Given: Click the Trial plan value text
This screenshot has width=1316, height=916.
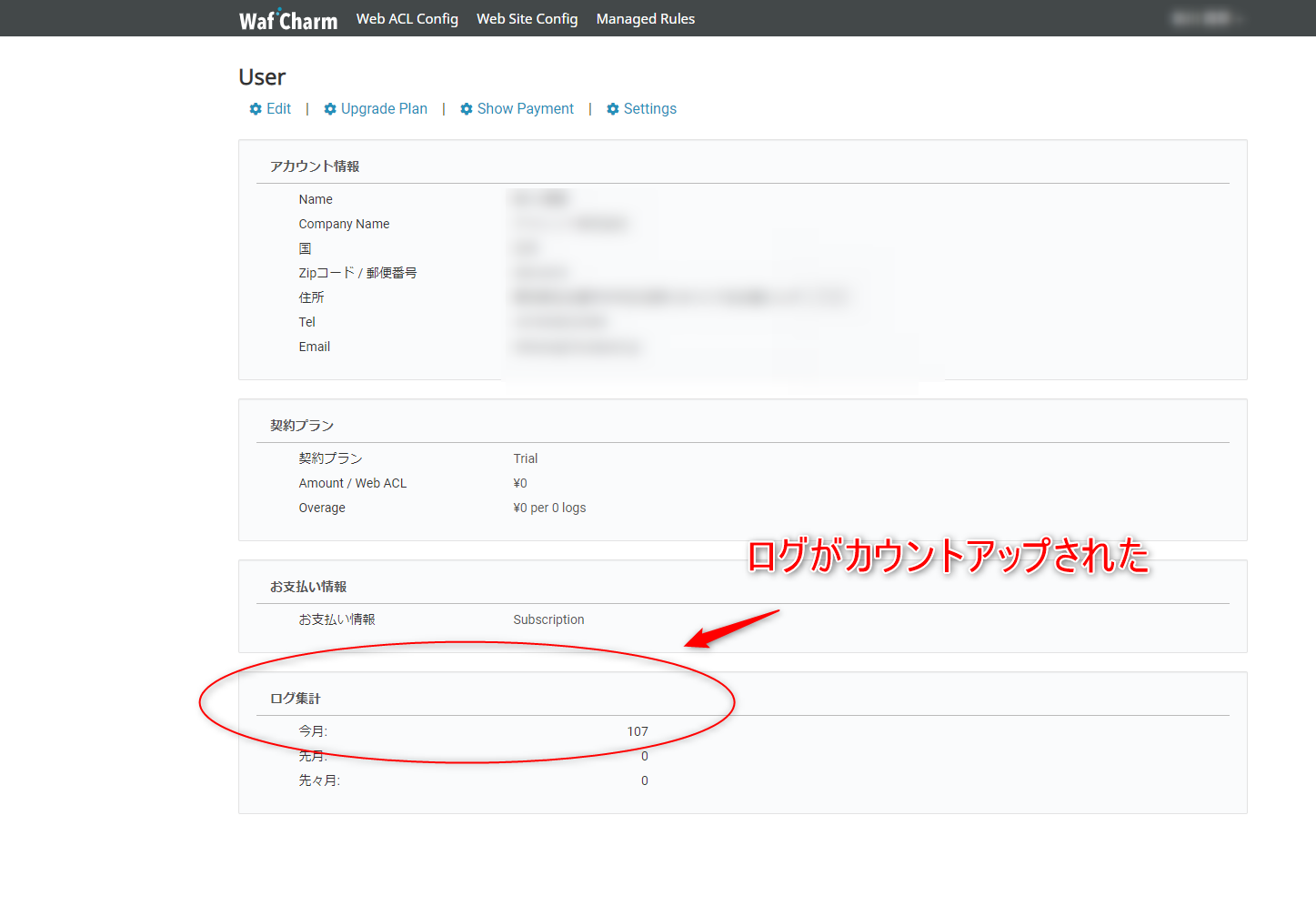Looking at the screenshot, I should [x=526, y=458].
